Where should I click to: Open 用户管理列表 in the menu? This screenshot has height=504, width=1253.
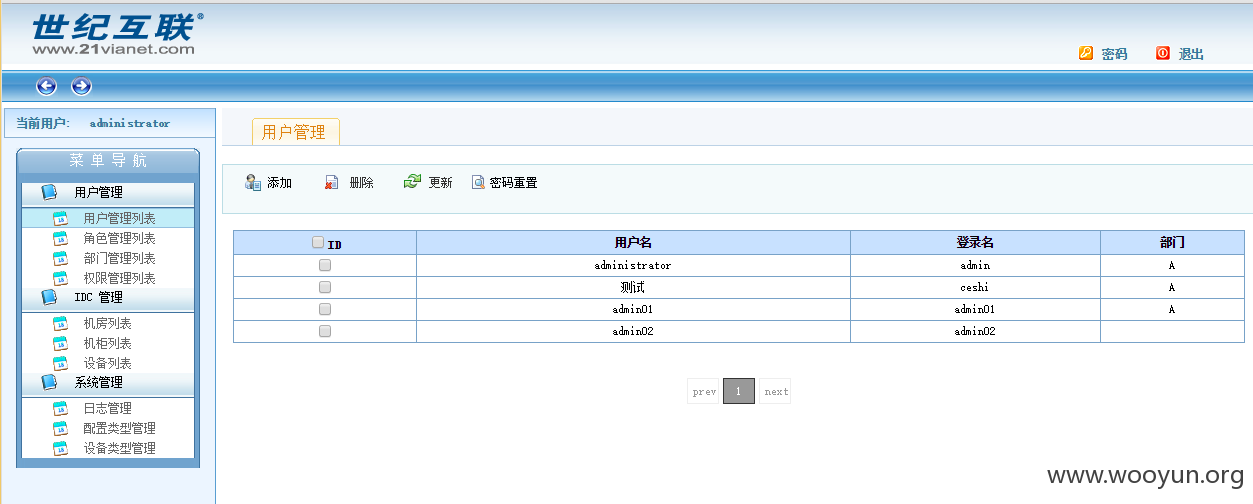coord(119,218)
